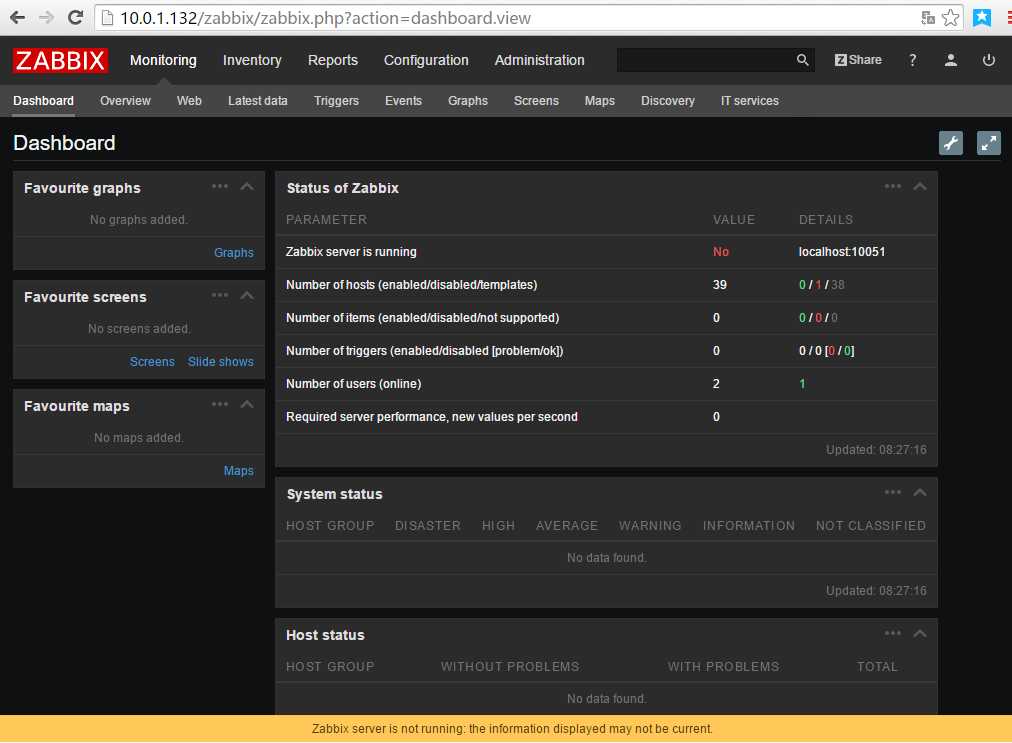Collapse the Favourite graphs widget

pos(247,187)
